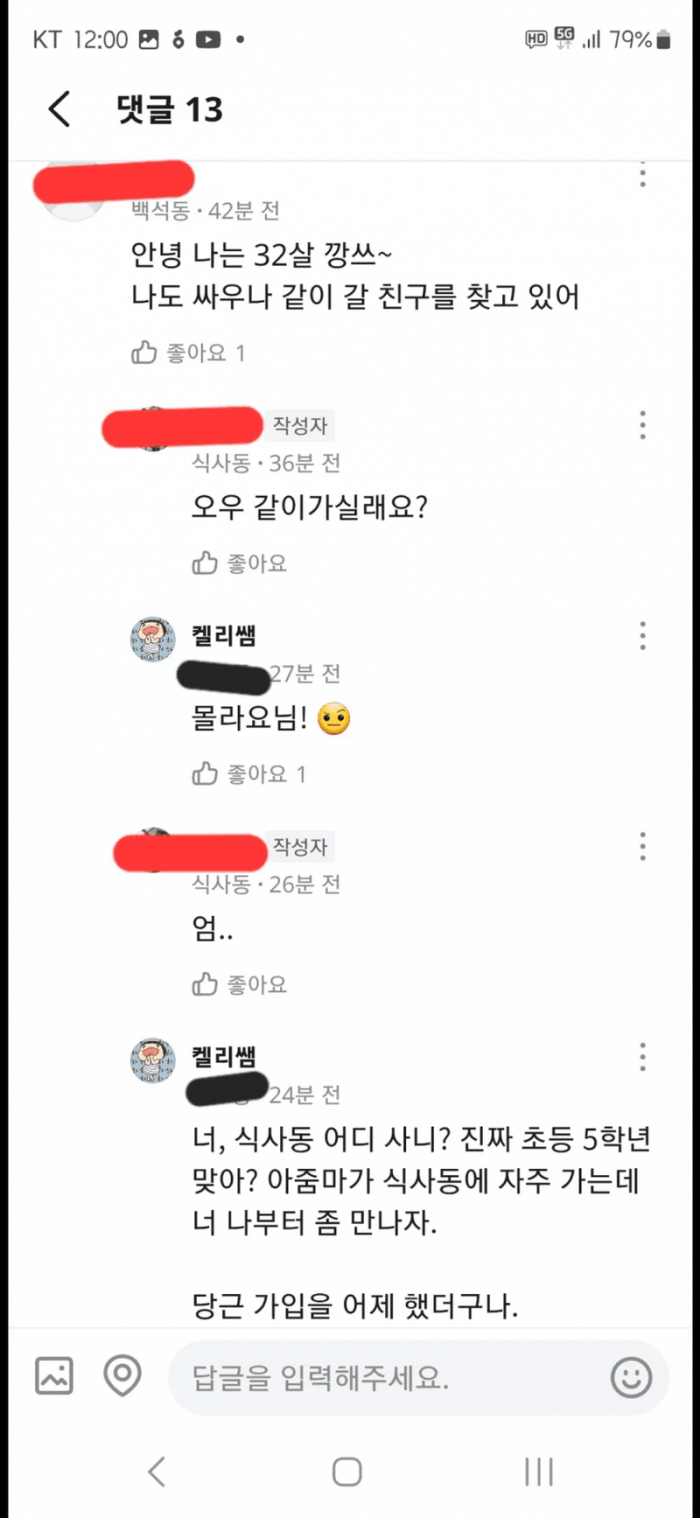700x1518 pixels.
Task: Add a location with the pin icon
Action: click(x=123, y=1377)
